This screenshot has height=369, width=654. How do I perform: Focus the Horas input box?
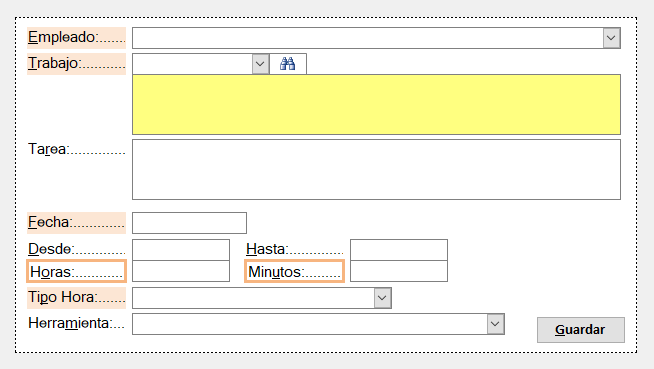pos(181,271)
